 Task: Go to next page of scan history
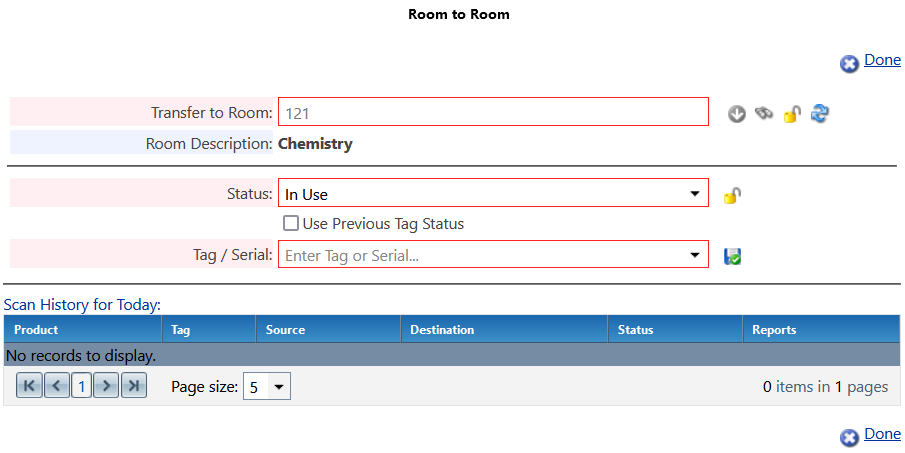[106, 385]
